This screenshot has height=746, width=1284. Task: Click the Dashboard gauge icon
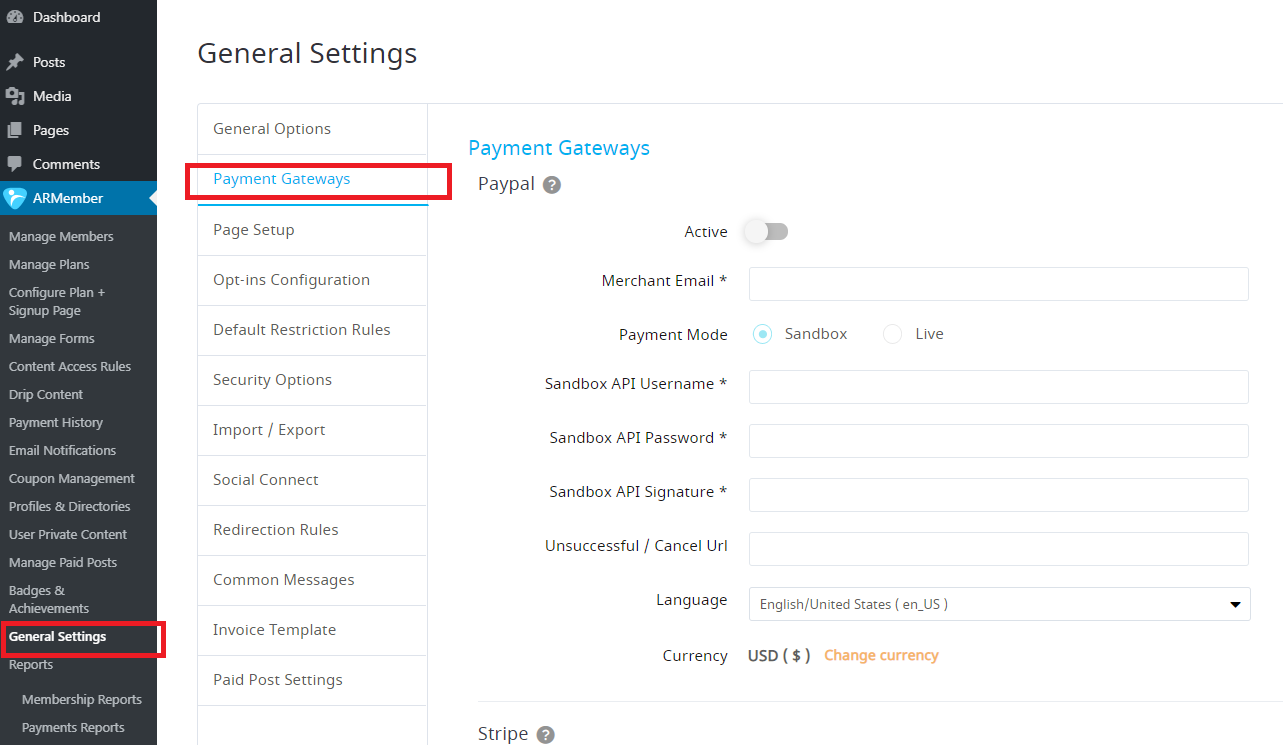point(15,17)
